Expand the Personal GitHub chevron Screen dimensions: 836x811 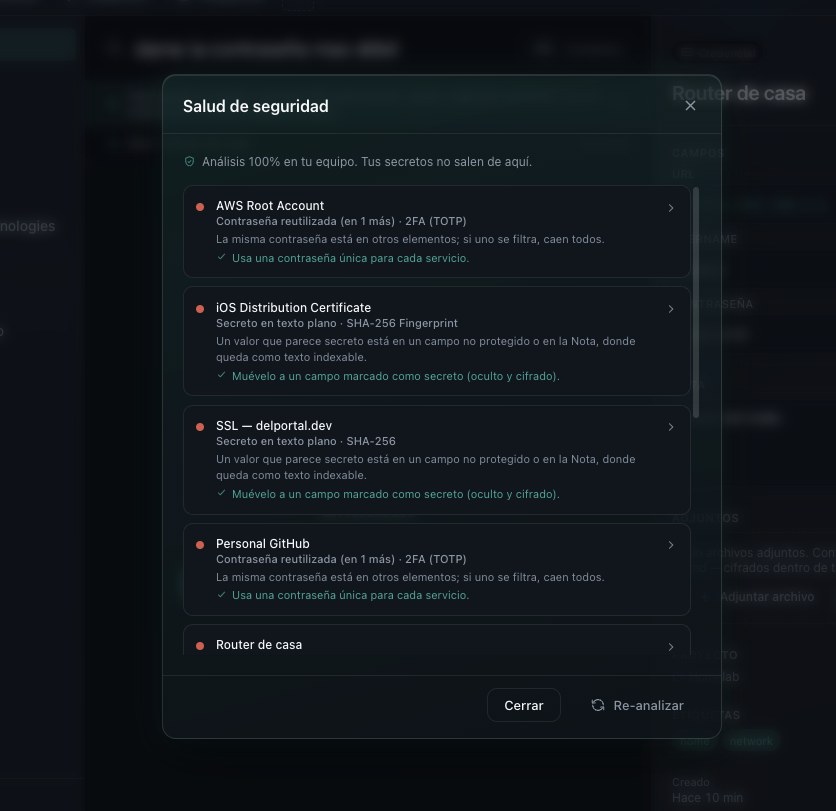pos(671,545)
